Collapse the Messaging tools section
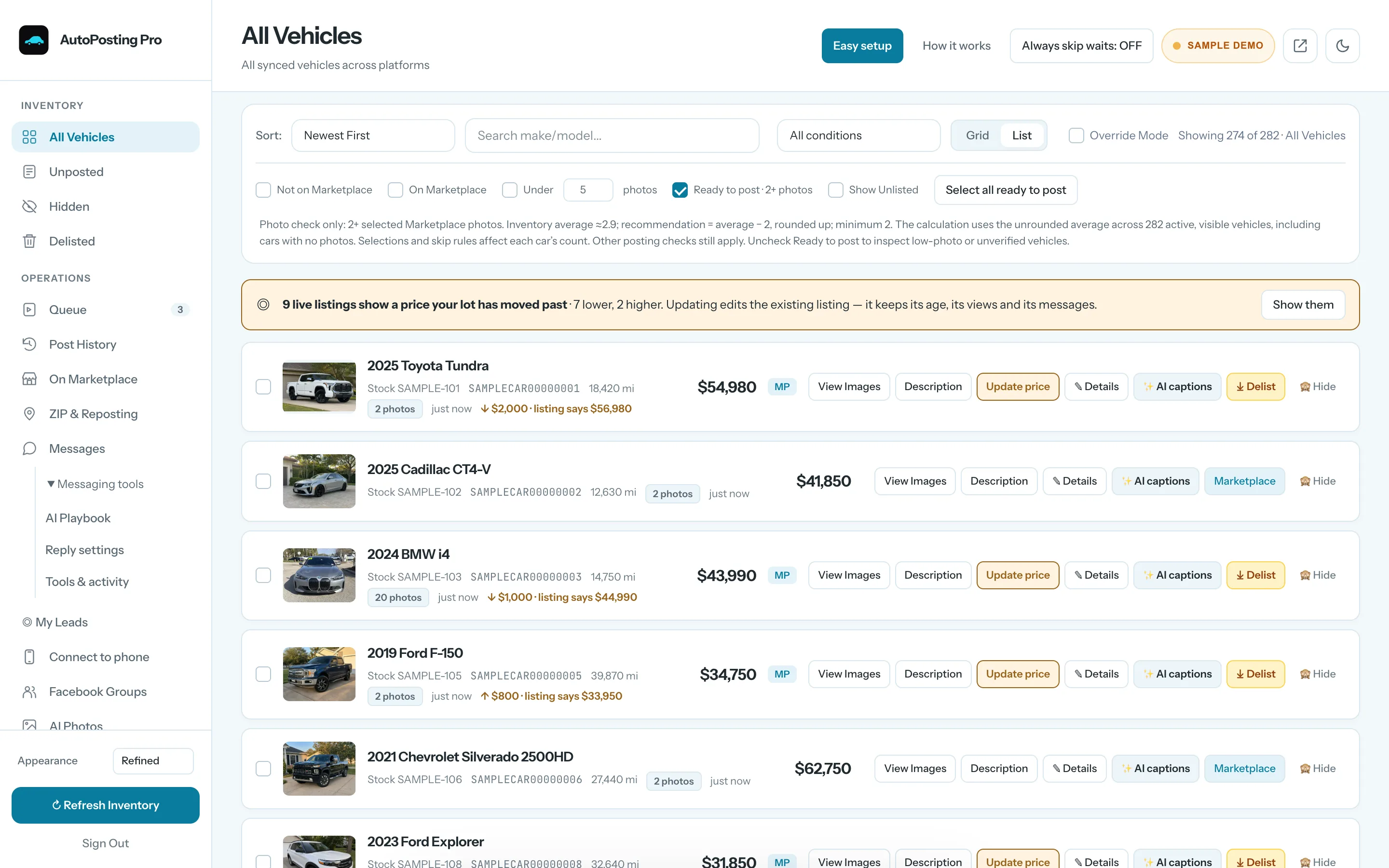The image size is (1389, 868). 95,484
